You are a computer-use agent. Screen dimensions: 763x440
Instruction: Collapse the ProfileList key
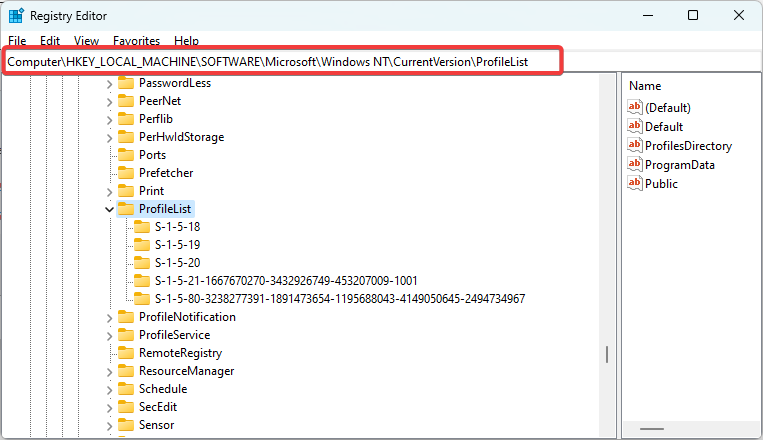[109, 210]
